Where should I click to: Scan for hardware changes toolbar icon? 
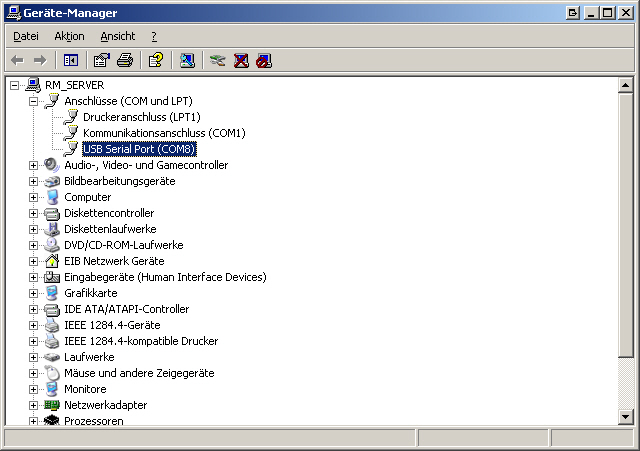(187, 60)
